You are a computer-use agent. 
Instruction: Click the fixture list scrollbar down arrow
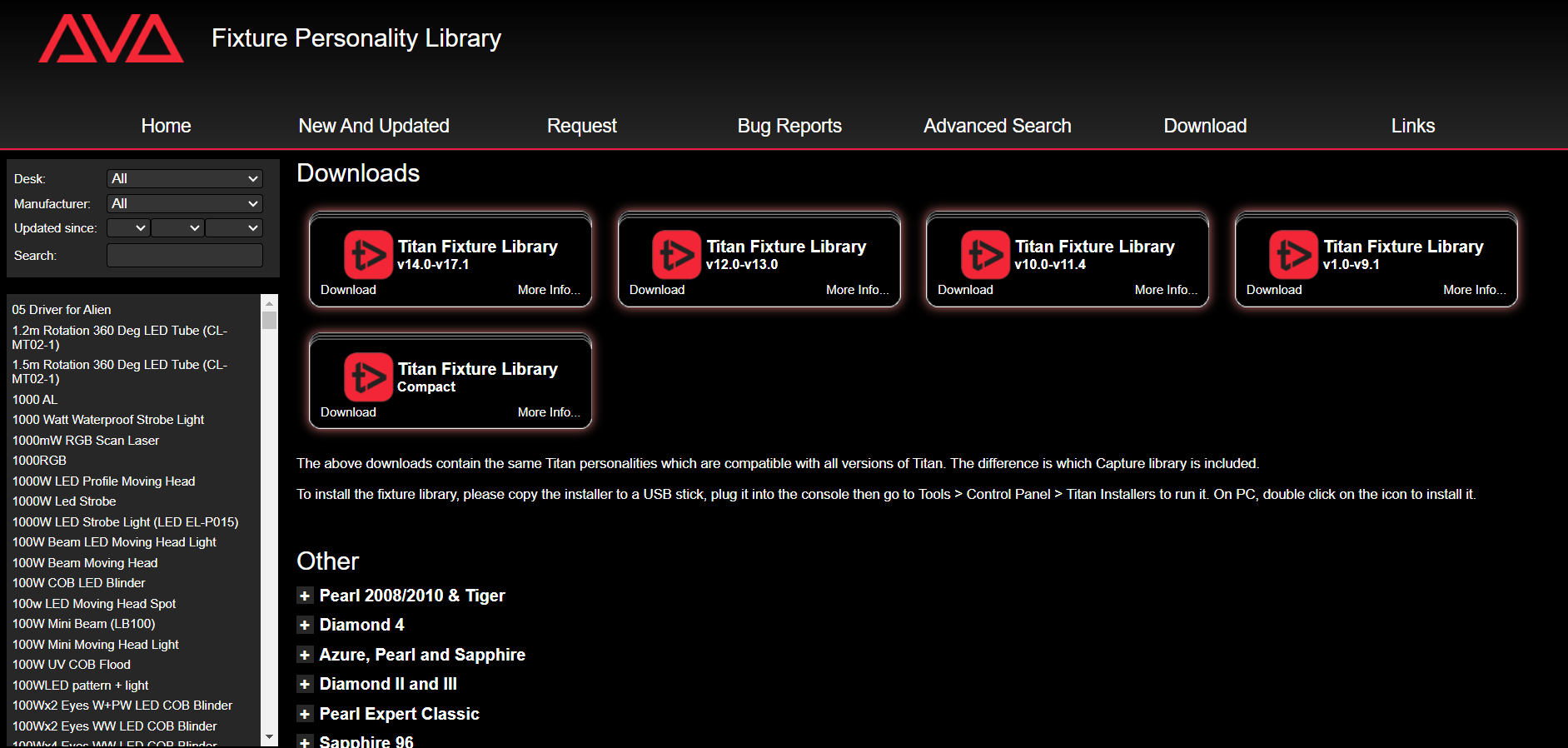coord(269,737)
